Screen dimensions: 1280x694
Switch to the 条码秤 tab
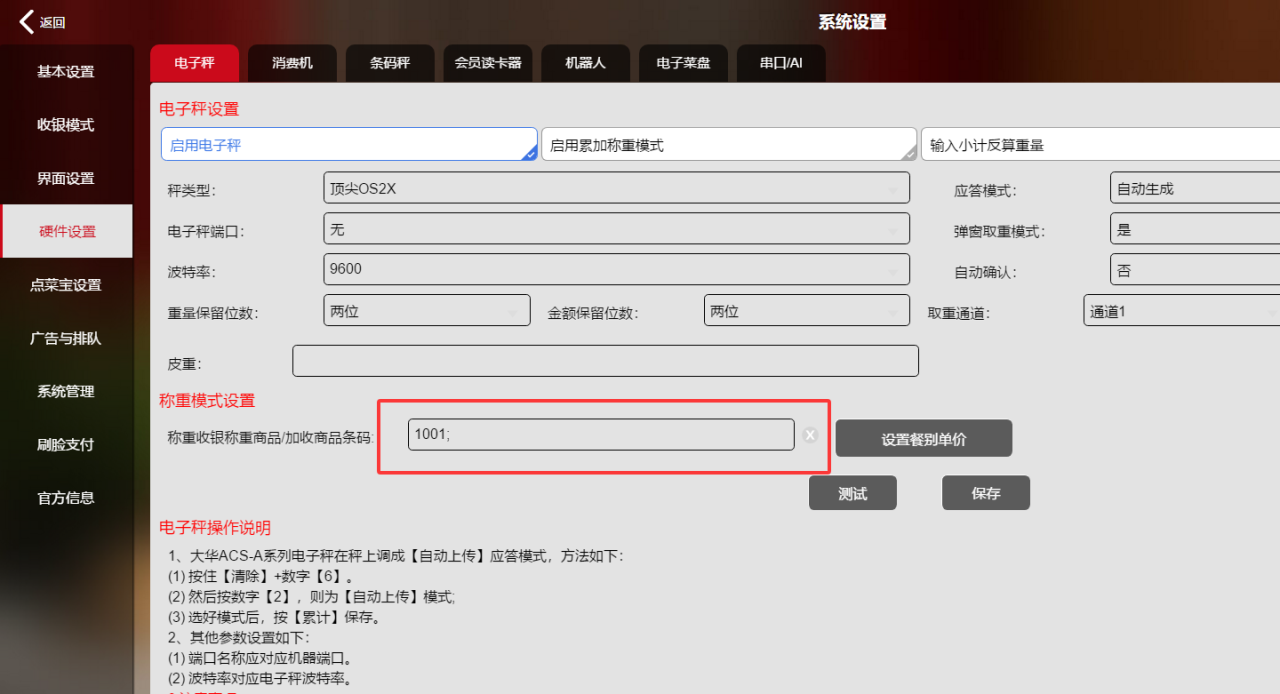pos(390,63)
